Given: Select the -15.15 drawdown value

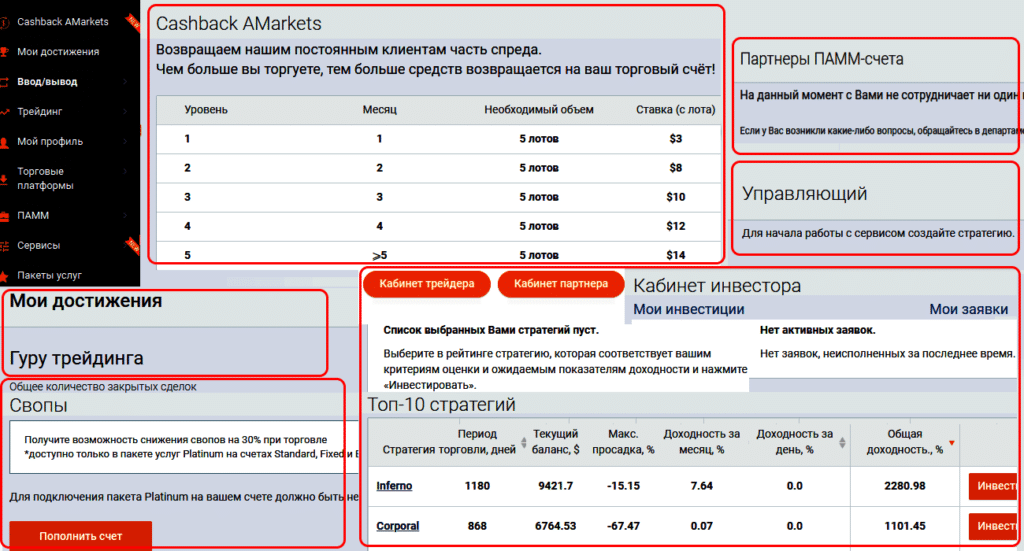Looking at the screenshot, I should click(623, 486).
